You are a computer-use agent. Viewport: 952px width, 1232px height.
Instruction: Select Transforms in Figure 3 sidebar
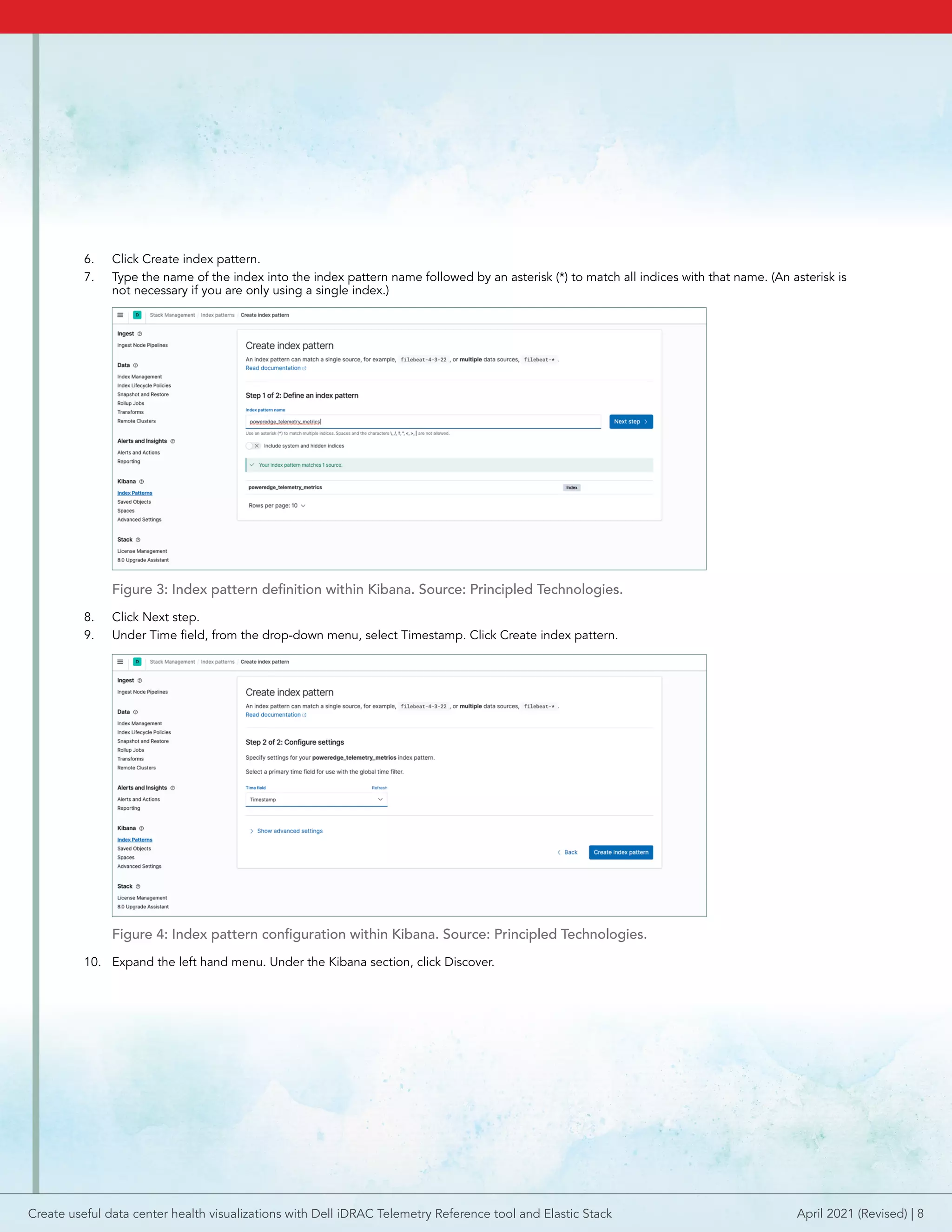[130, 412]
